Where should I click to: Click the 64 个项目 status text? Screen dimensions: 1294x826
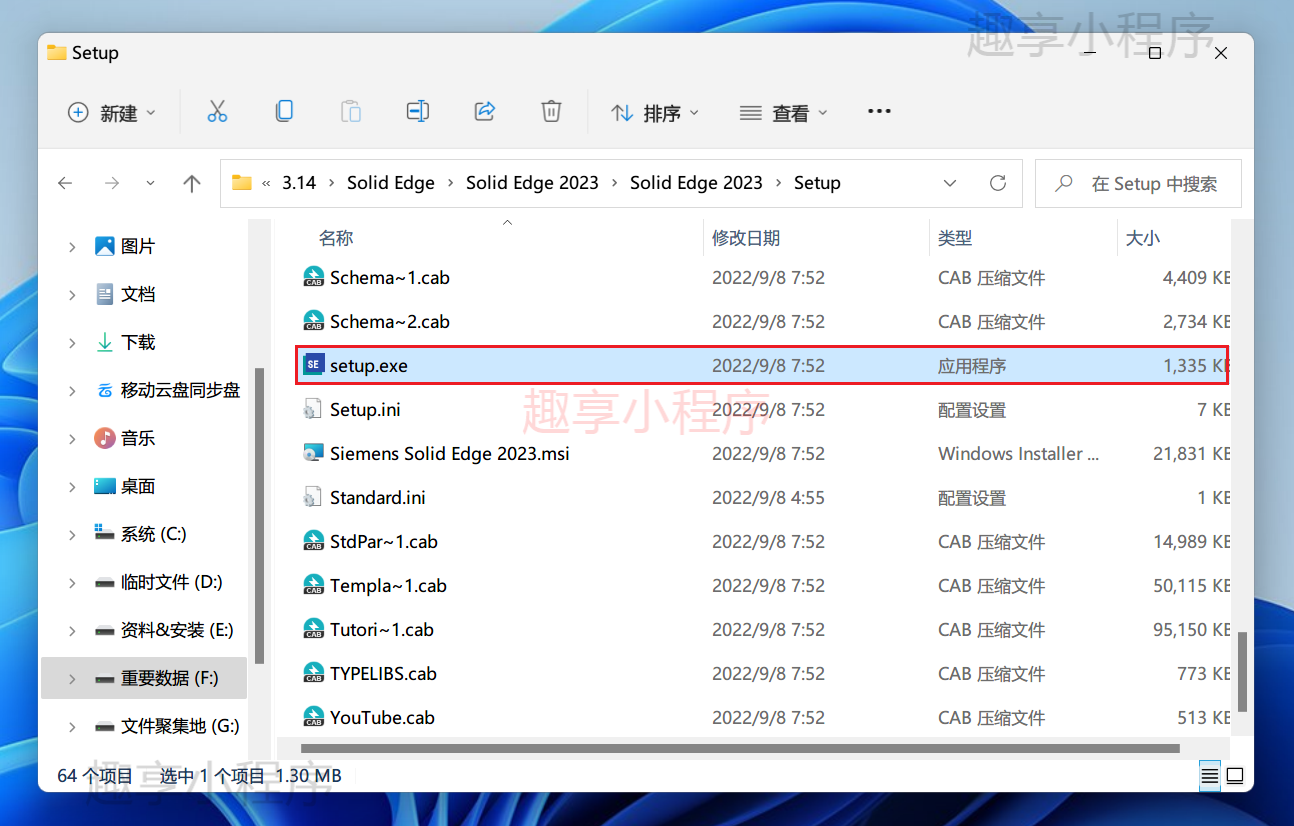tap(95, 775)
